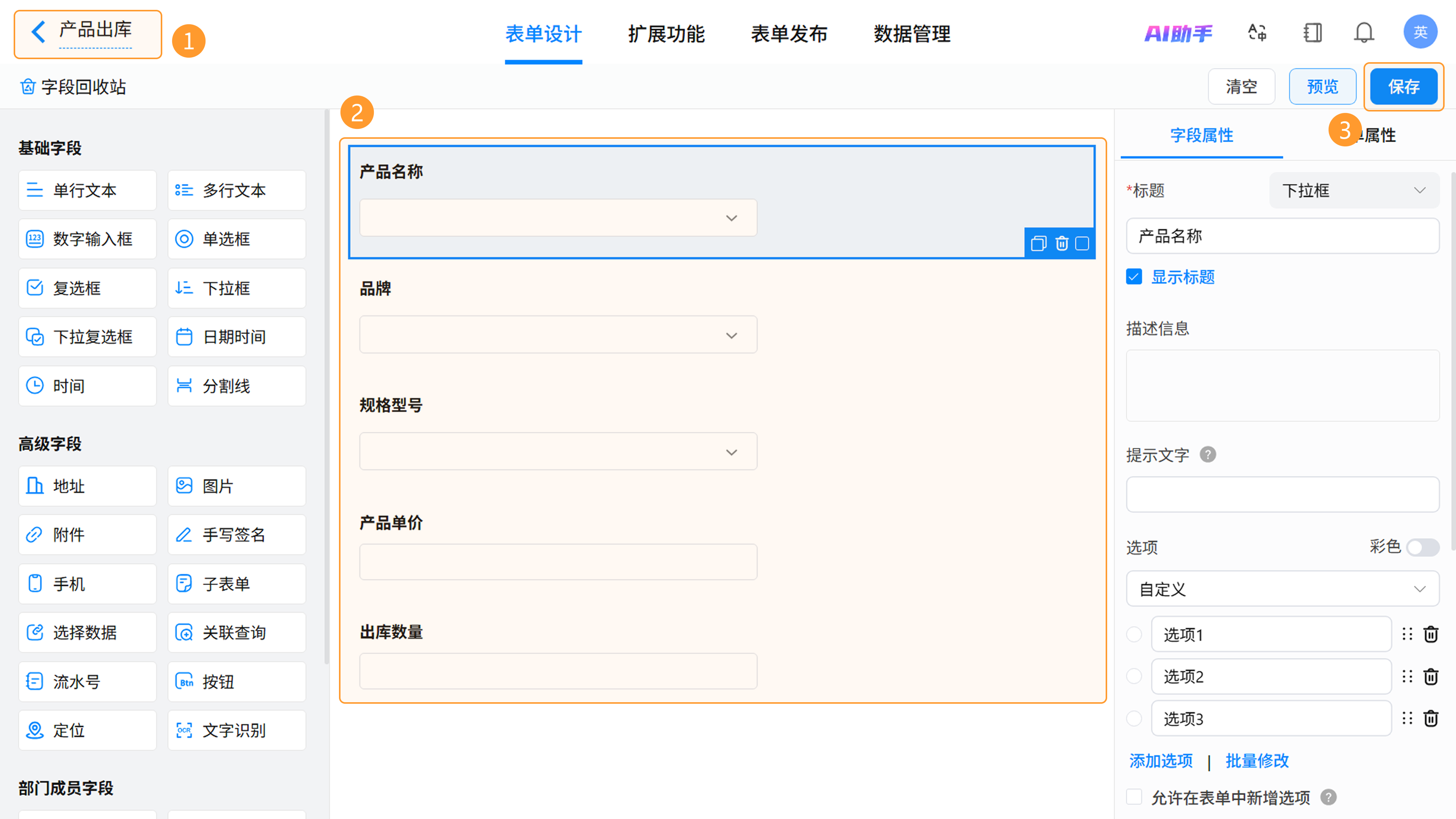Open the notification bell

1363,33
